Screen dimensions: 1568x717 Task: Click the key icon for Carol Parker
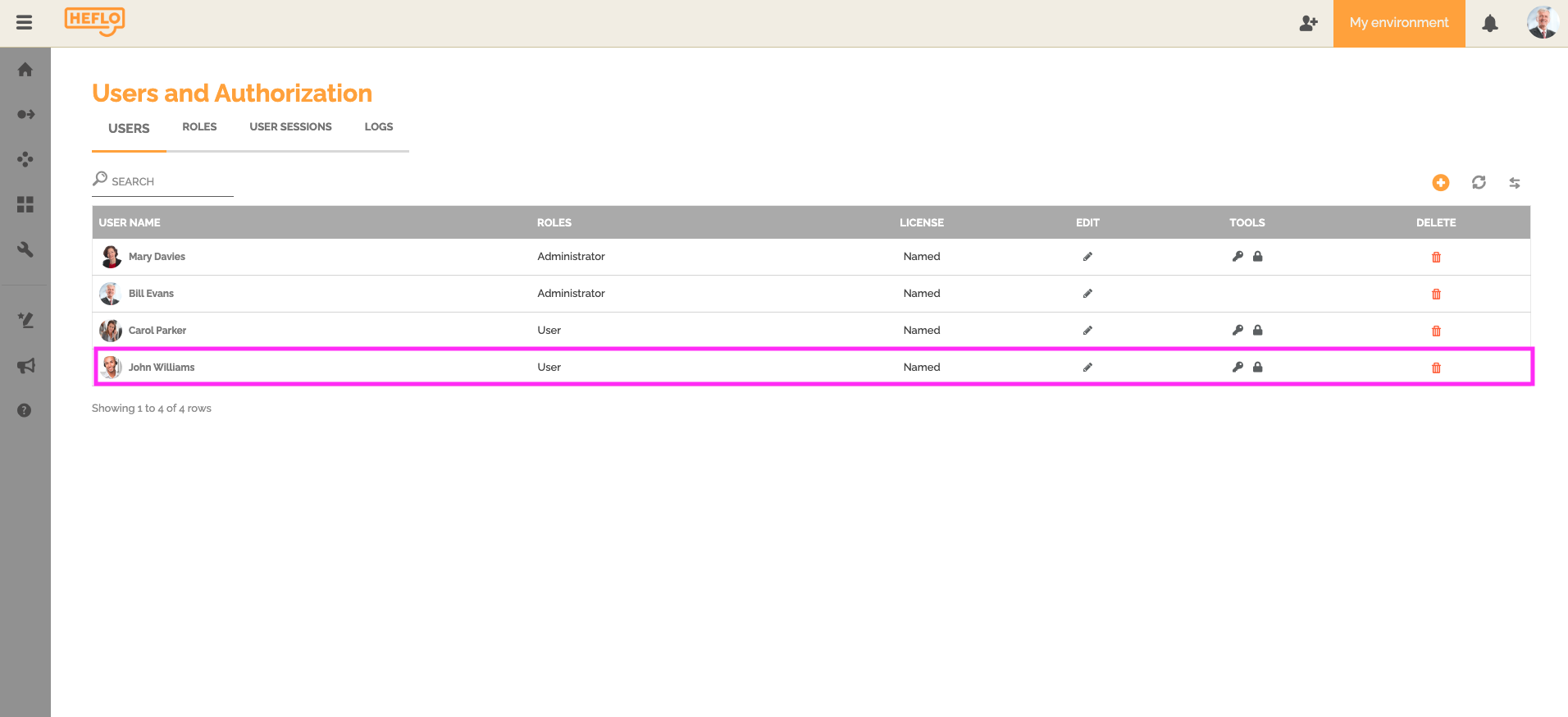[1238, 331]
